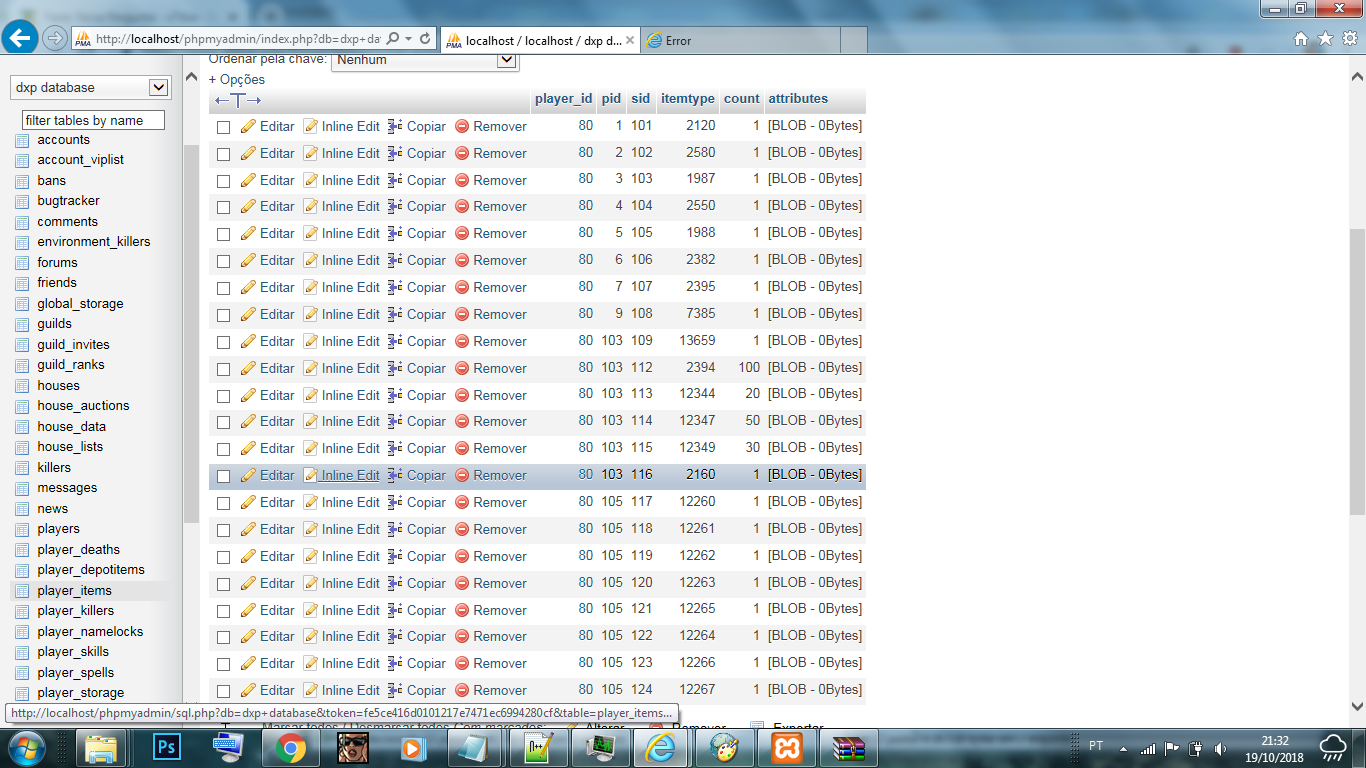This screenshot has width=1366, height=768.
Task: Switch to the Error browser tab
Action: (x=678, y=41)
